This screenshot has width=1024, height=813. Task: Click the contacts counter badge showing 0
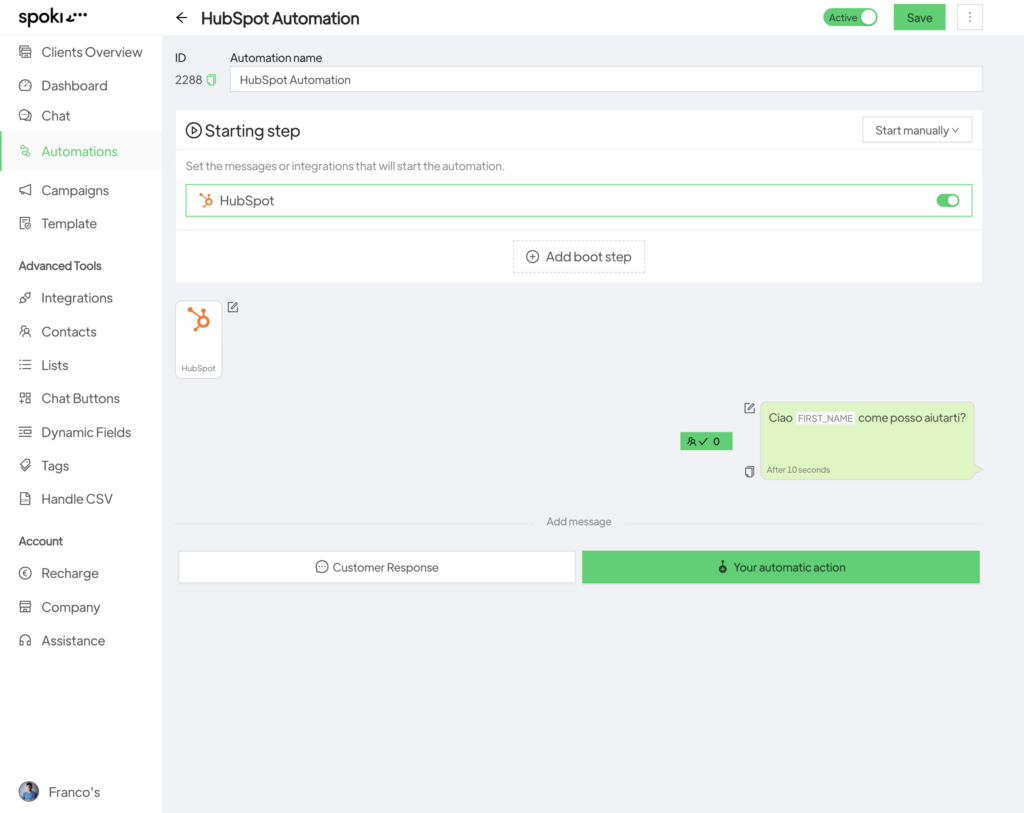coord(706,441)
